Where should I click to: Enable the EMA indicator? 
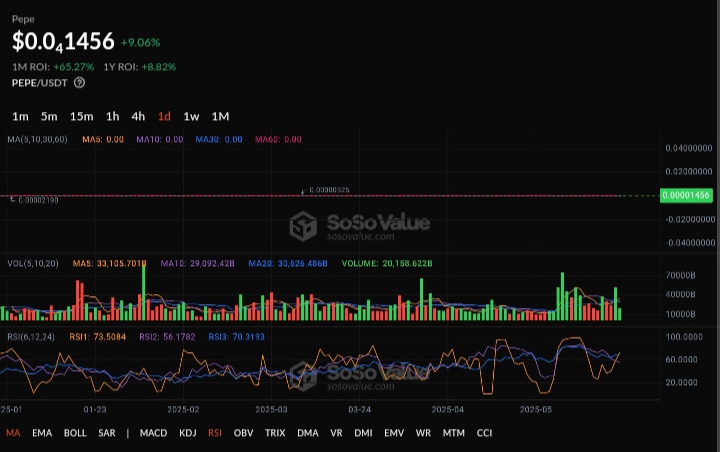click(42, 433)
